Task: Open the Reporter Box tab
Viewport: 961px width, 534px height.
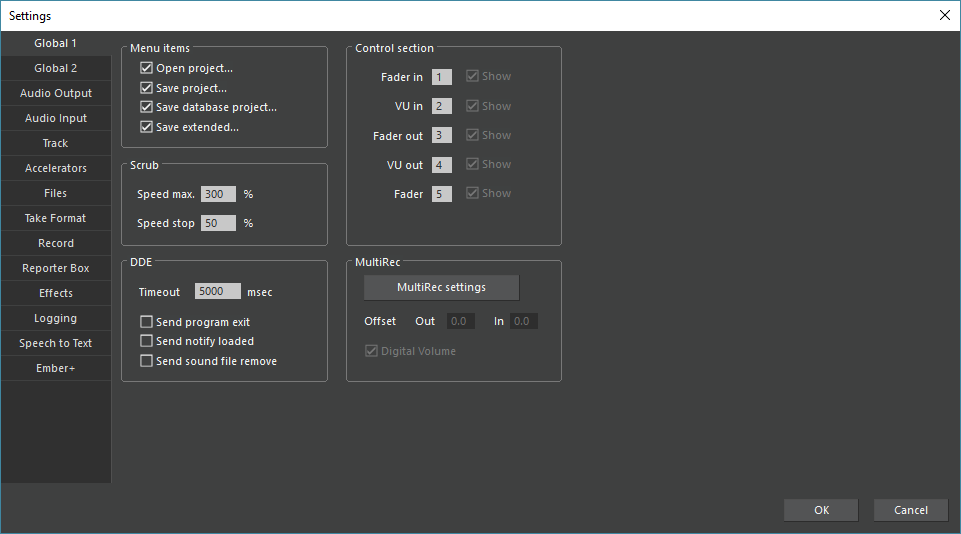Action: point(56,268)
